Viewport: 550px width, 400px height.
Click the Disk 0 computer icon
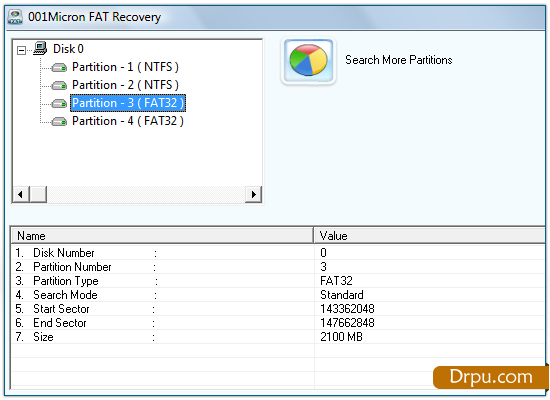[x=40, y=48]
